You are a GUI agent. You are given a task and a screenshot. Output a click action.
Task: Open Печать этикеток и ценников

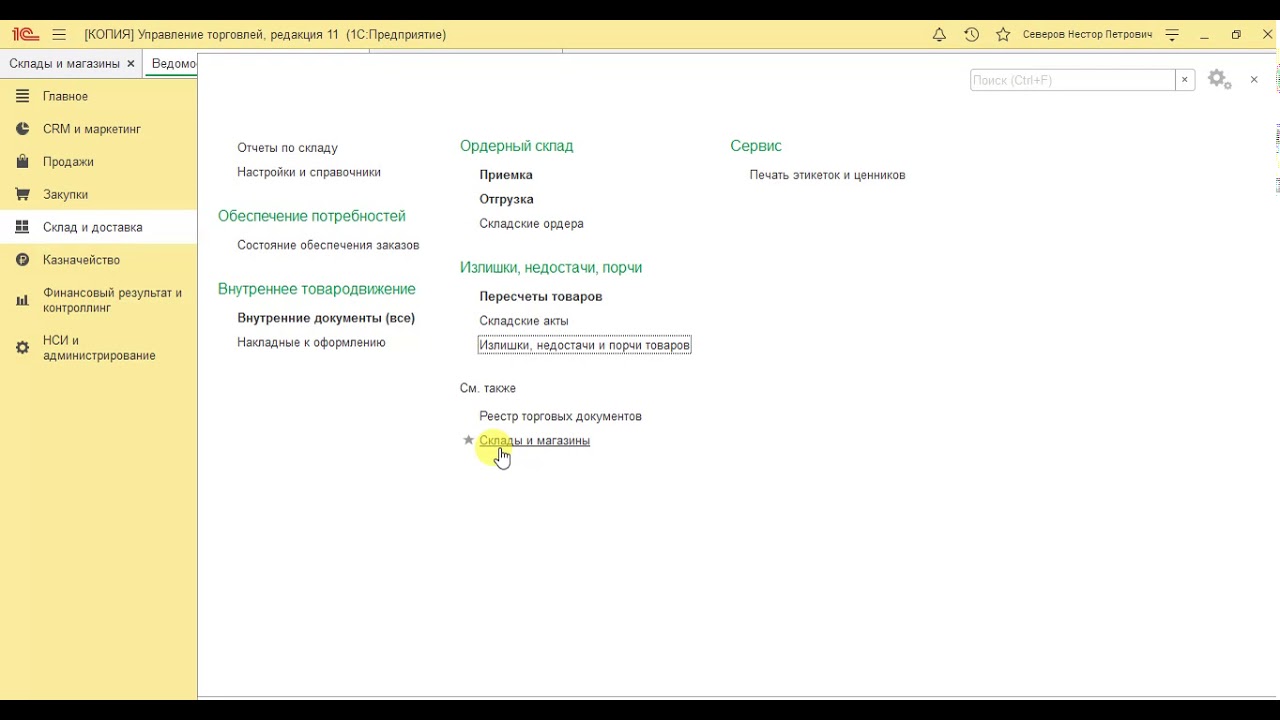click(x=827, y=175)
